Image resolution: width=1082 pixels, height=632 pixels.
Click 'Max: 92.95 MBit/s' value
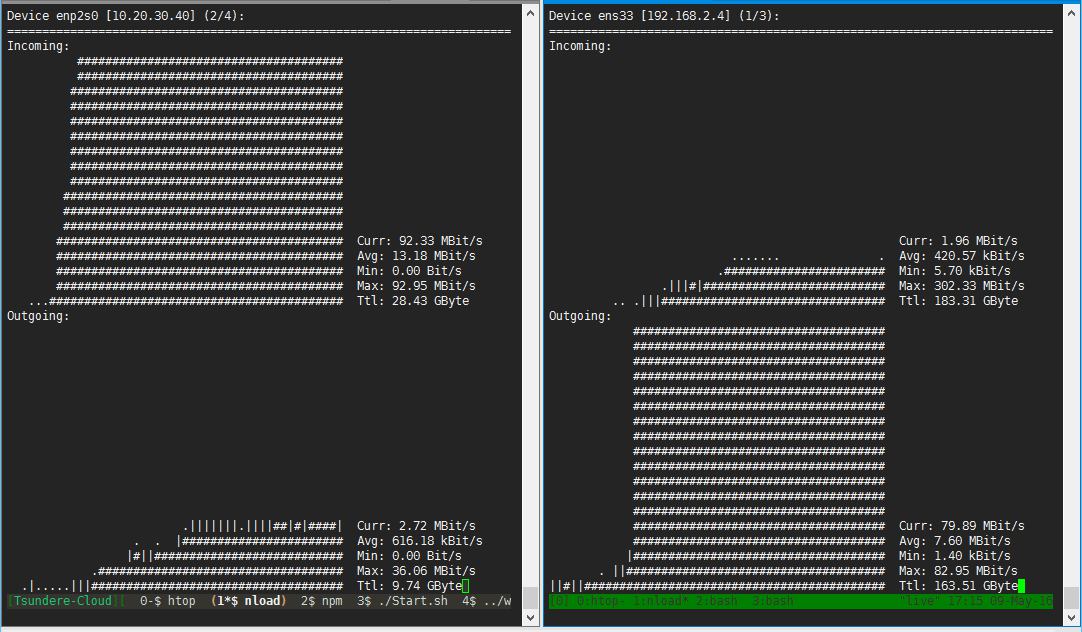point(416,286)
